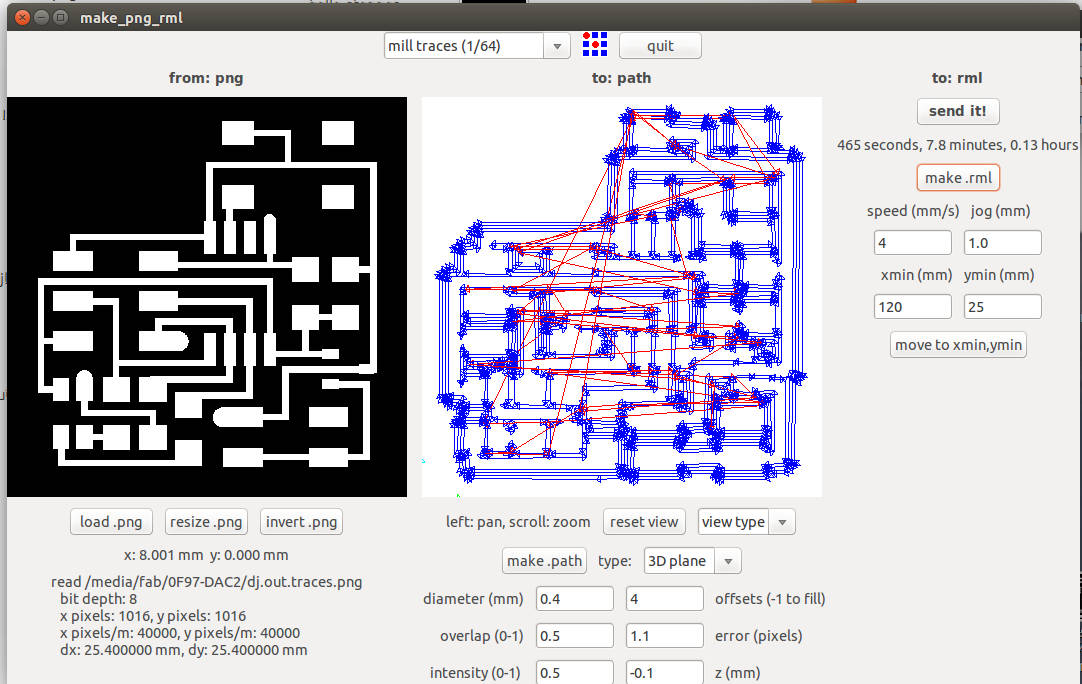Image resolution: width=1082 pixels, height=684 pixels.
Task: Click the error (pixels) field showing 1.1
Action: (x=665, y=636)
